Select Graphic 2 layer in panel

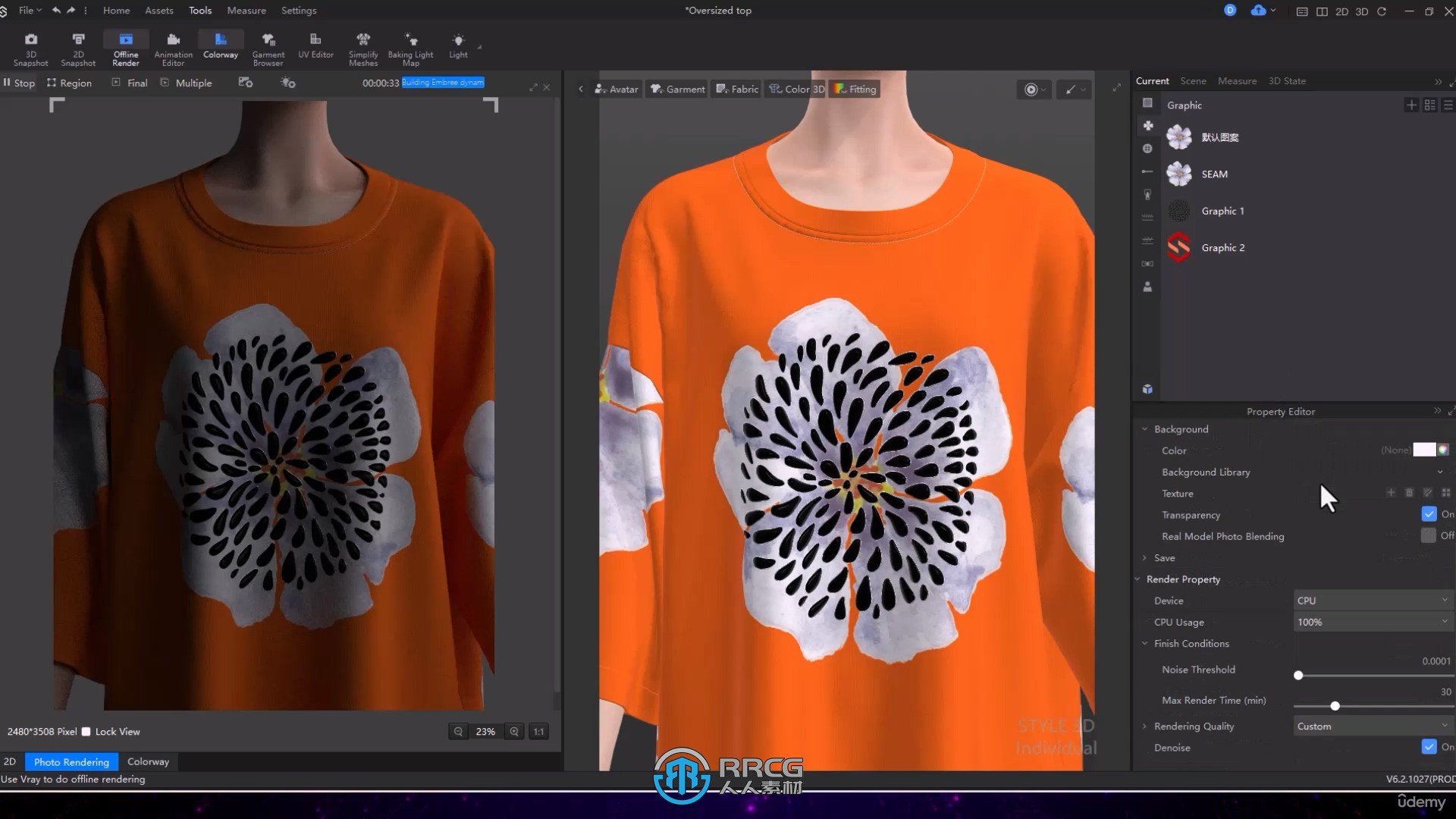[1223, 247]
